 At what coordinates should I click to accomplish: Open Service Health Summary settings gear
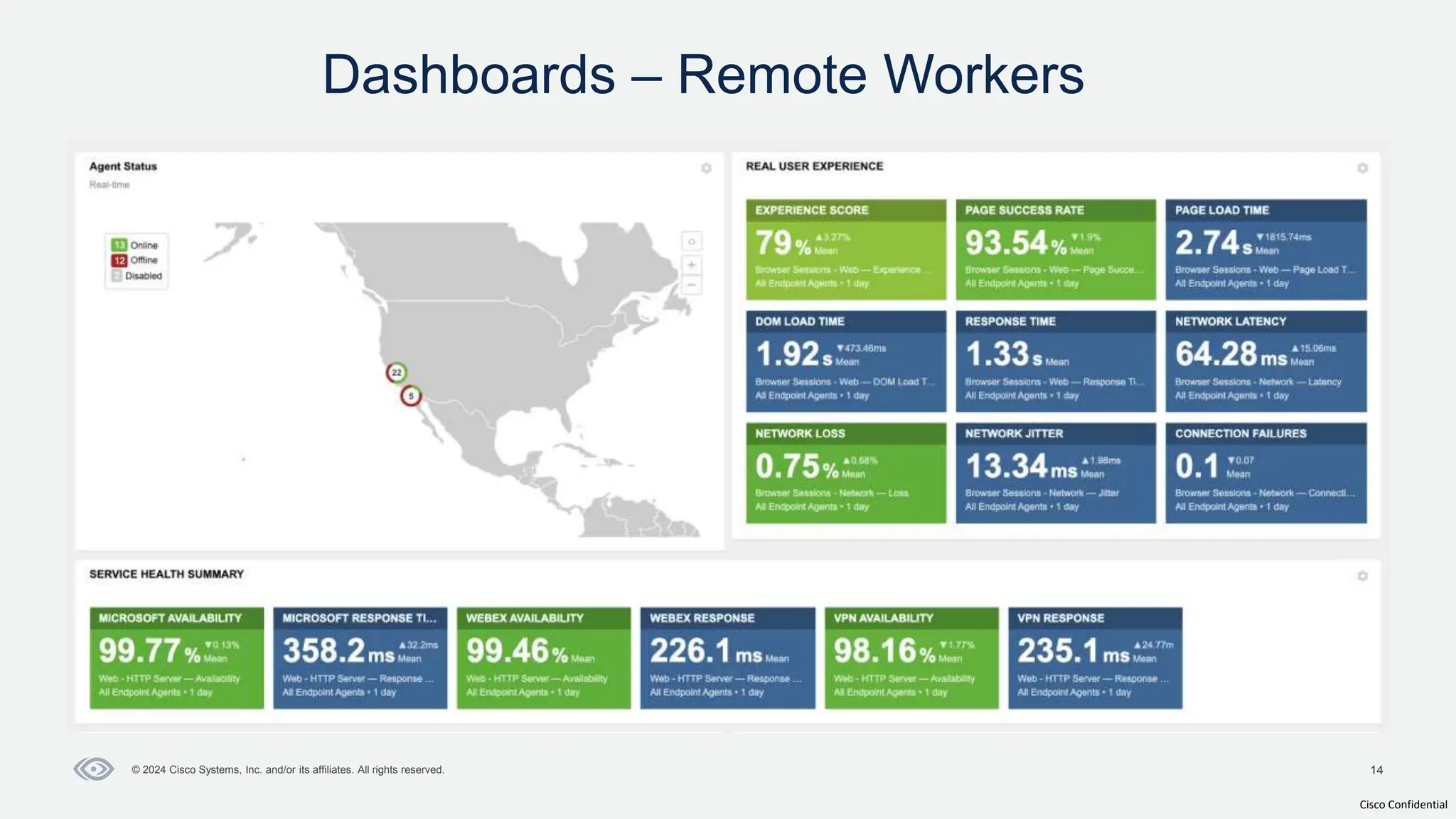(1362, 576)
